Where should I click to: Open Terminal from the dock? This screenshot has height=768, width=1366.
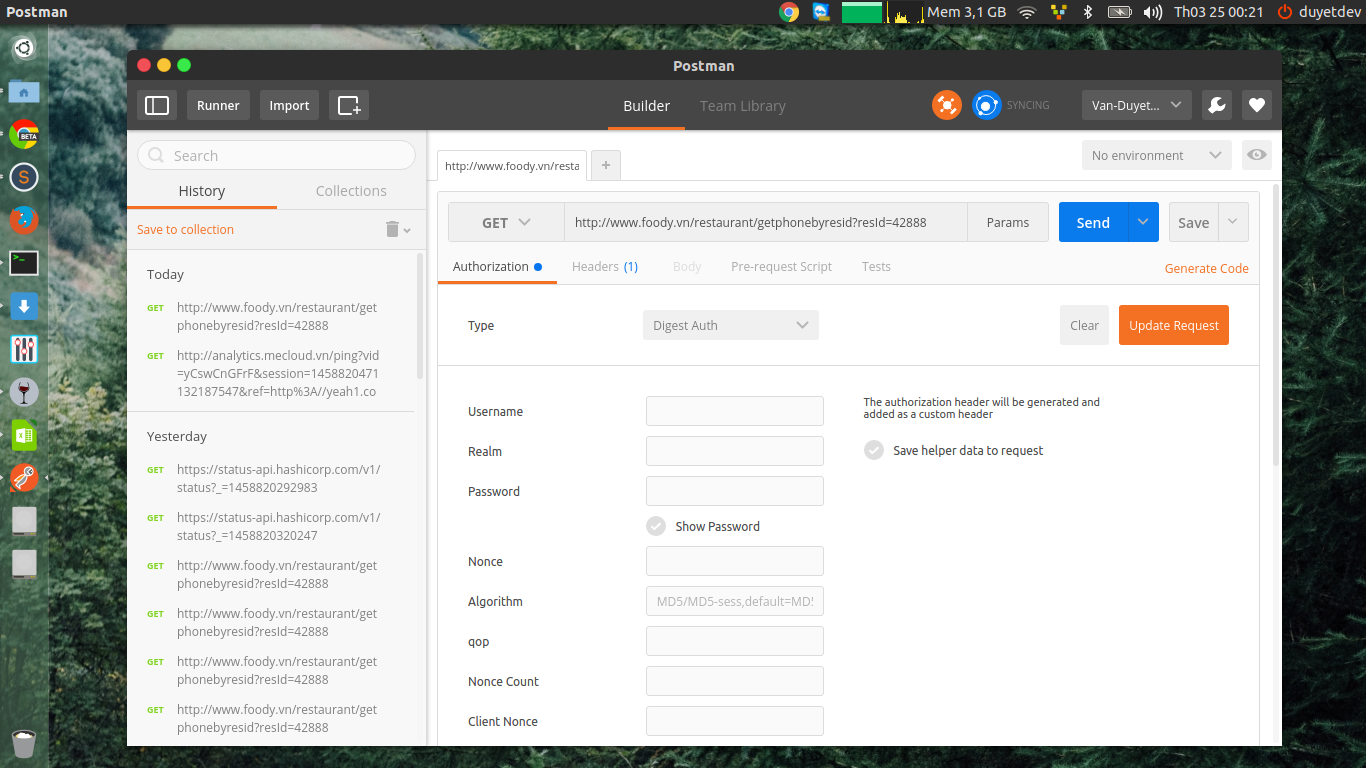coord(24,263)
